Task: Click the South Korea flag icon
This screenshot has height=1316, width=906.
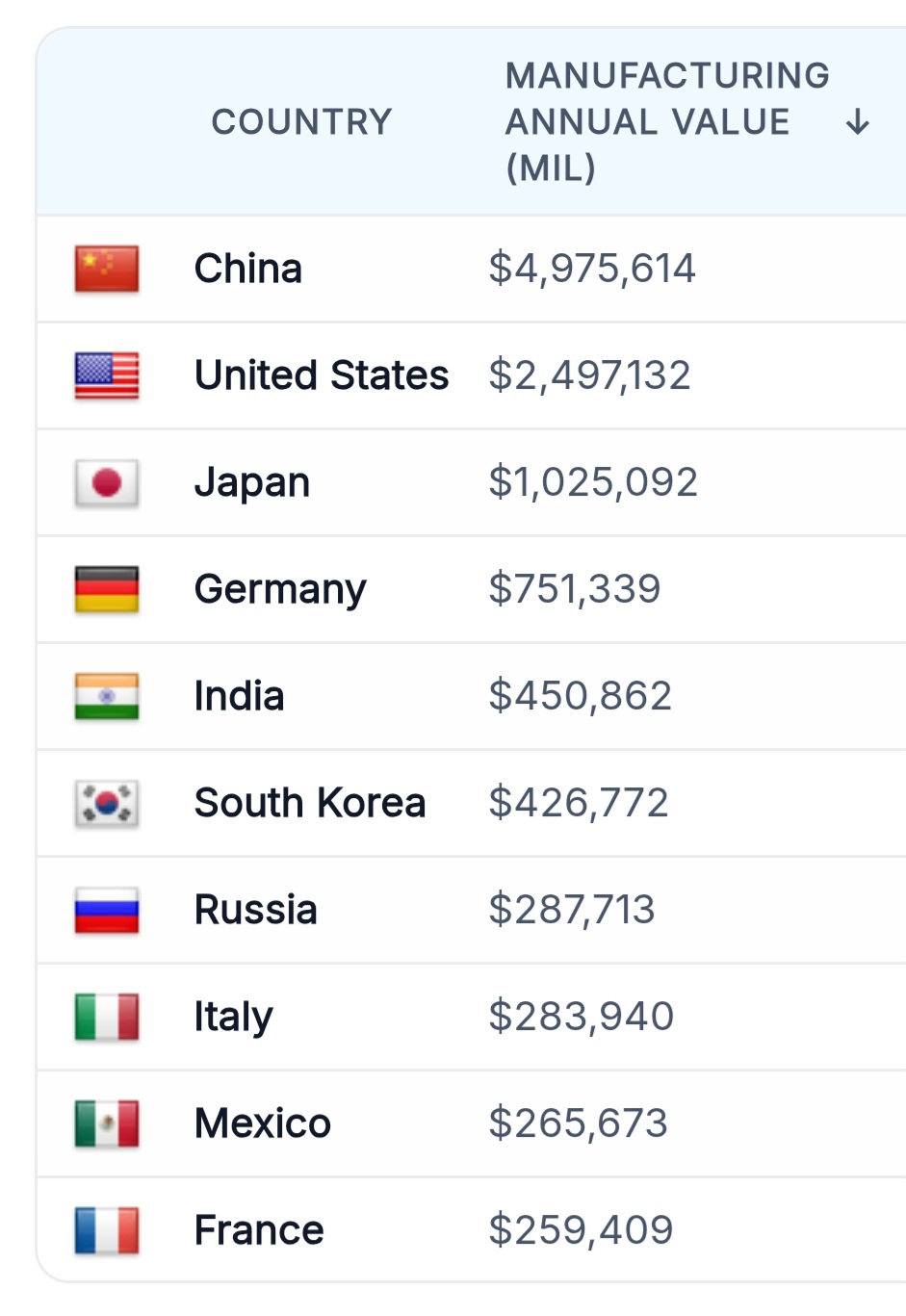Action: coord(107,803)
